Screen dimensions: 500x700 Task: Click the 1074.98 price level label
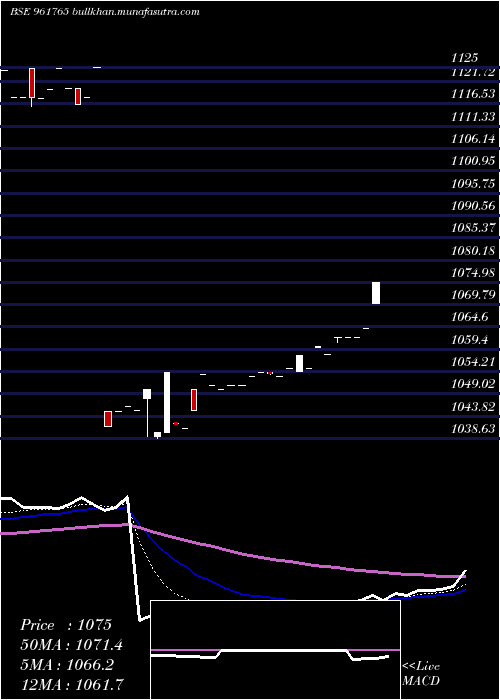473,273
